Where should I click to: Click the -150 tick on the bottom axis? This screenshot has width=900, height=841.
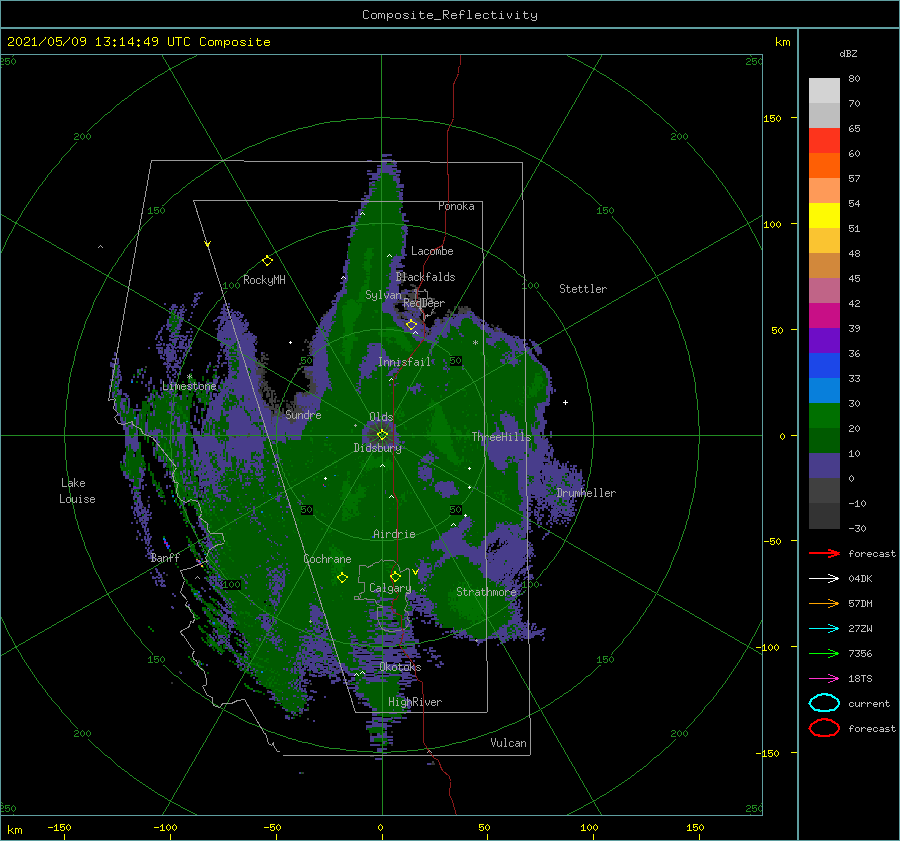pyautogui.click(x=59, y=827)
